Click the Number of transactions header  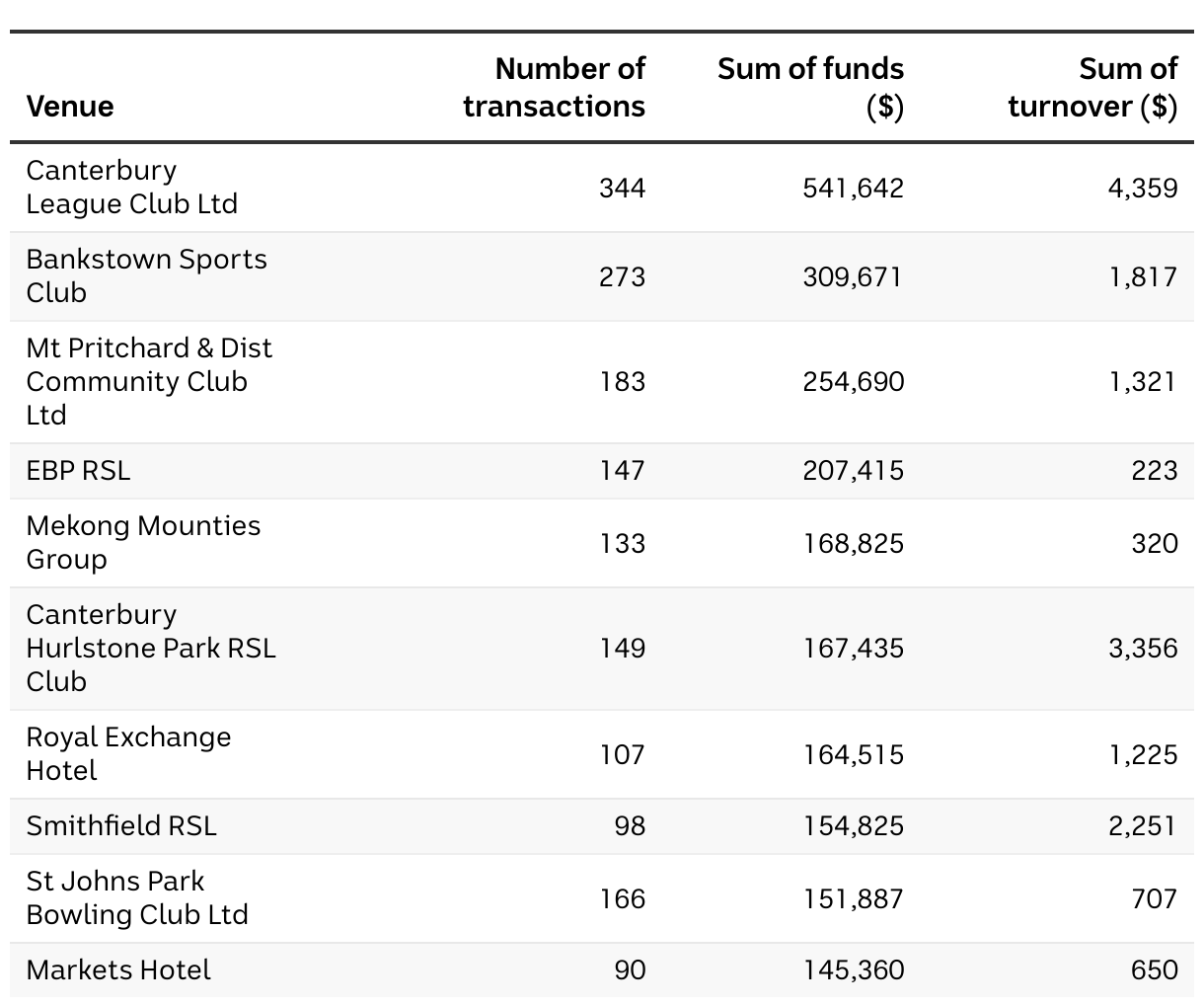click(x=554, y=87)
